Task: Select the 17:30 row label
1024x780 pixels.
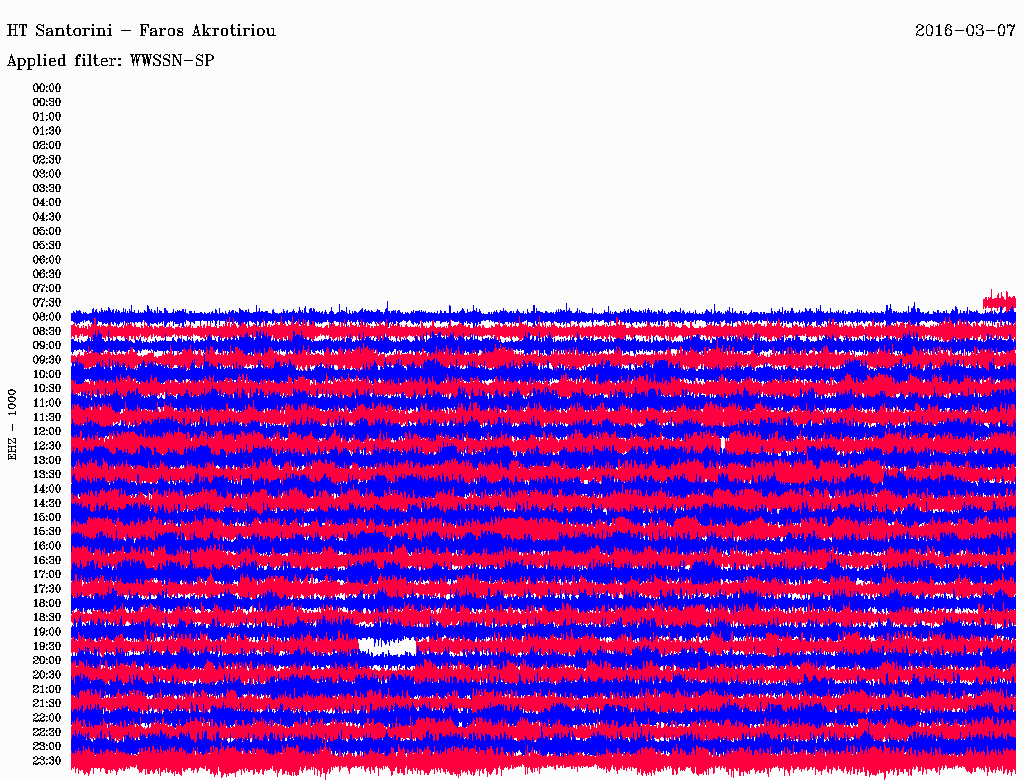Action: pos(47,589)
